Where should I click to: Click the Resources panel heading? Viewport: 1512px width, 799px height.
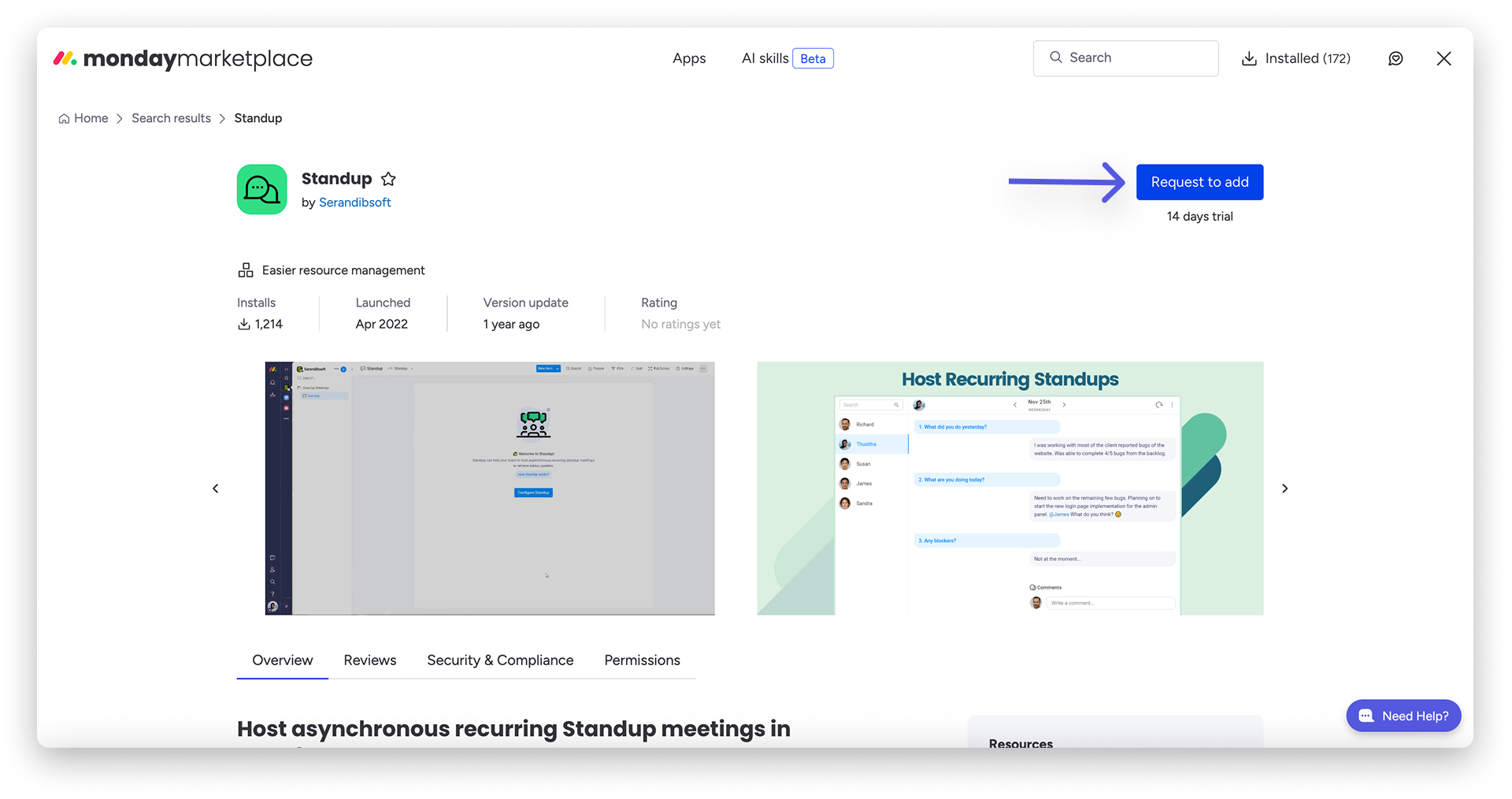point(1021,743)
